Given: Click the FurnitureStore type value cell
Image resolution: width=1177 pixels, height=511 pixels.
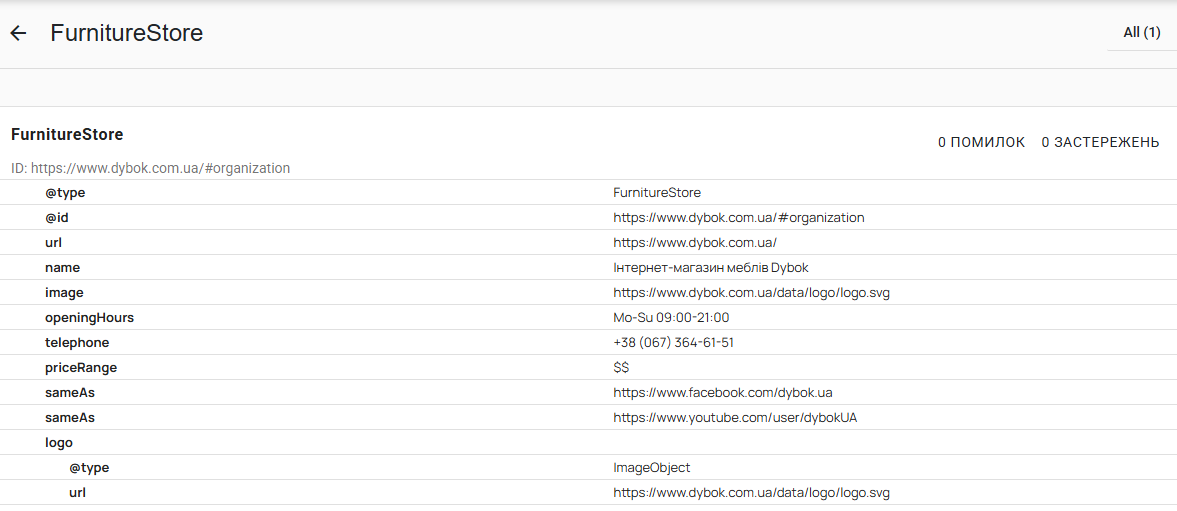Looking at the screenshot, I should click(x=657, y=193).
